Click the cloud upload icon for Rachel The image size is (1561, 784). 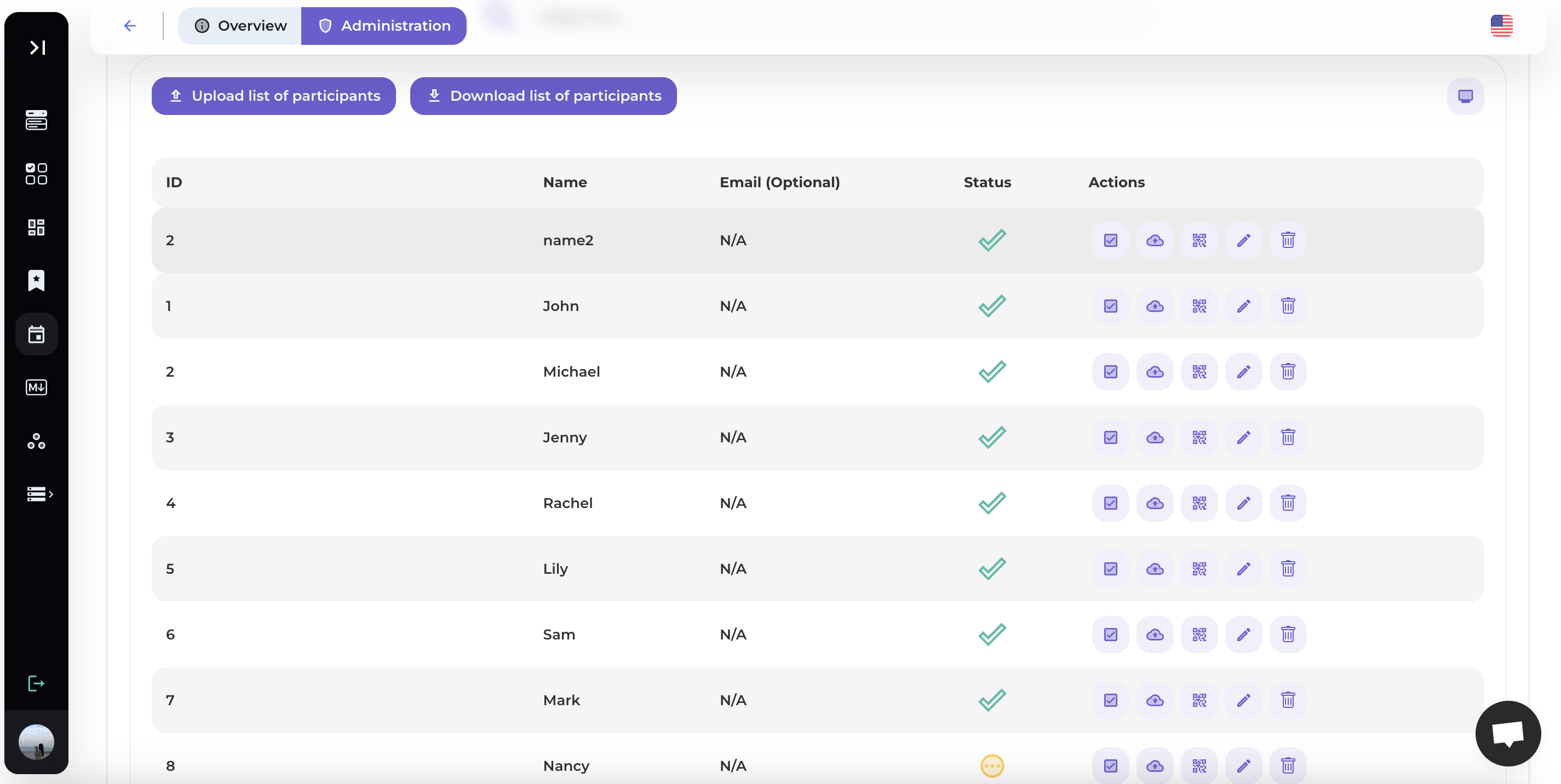(1155, 503)
